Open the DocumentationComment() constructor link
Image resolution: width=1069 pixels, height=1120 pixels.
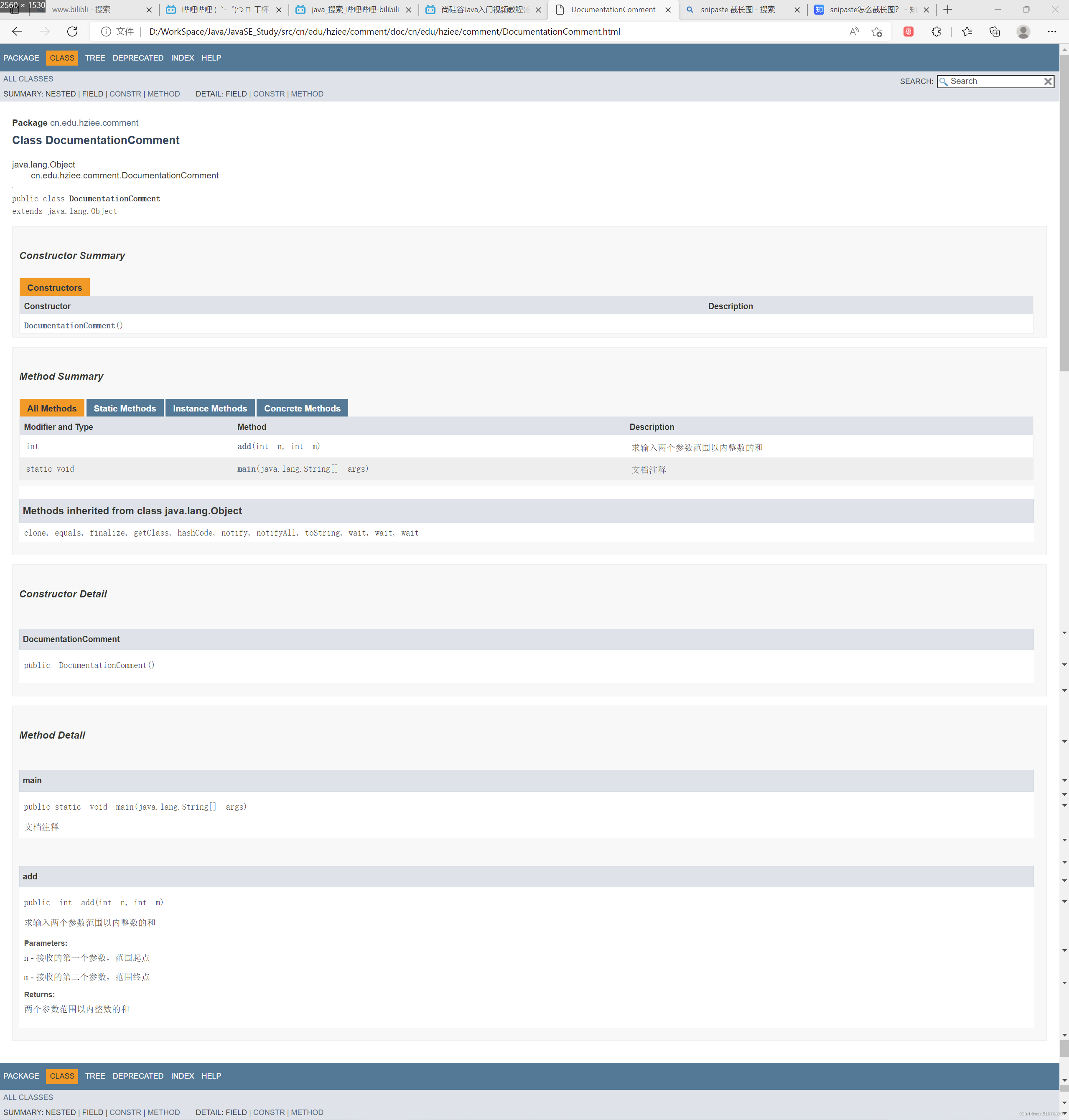pyautogui.click(x=69, y=326)
